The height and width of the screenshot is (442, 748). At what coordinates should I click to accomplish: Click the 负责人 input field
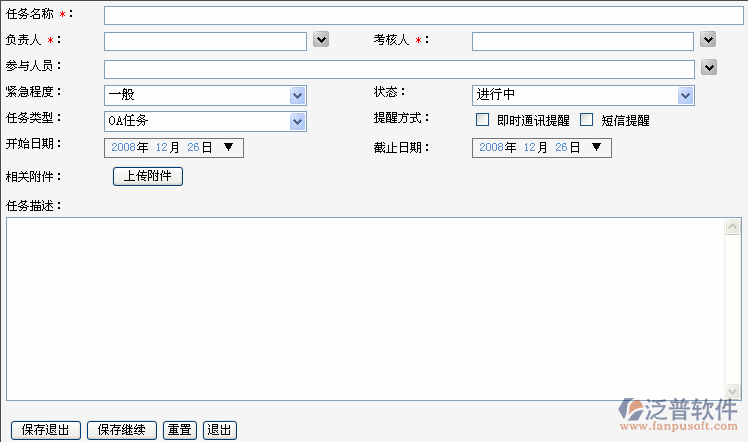click(x=205, y=41)
